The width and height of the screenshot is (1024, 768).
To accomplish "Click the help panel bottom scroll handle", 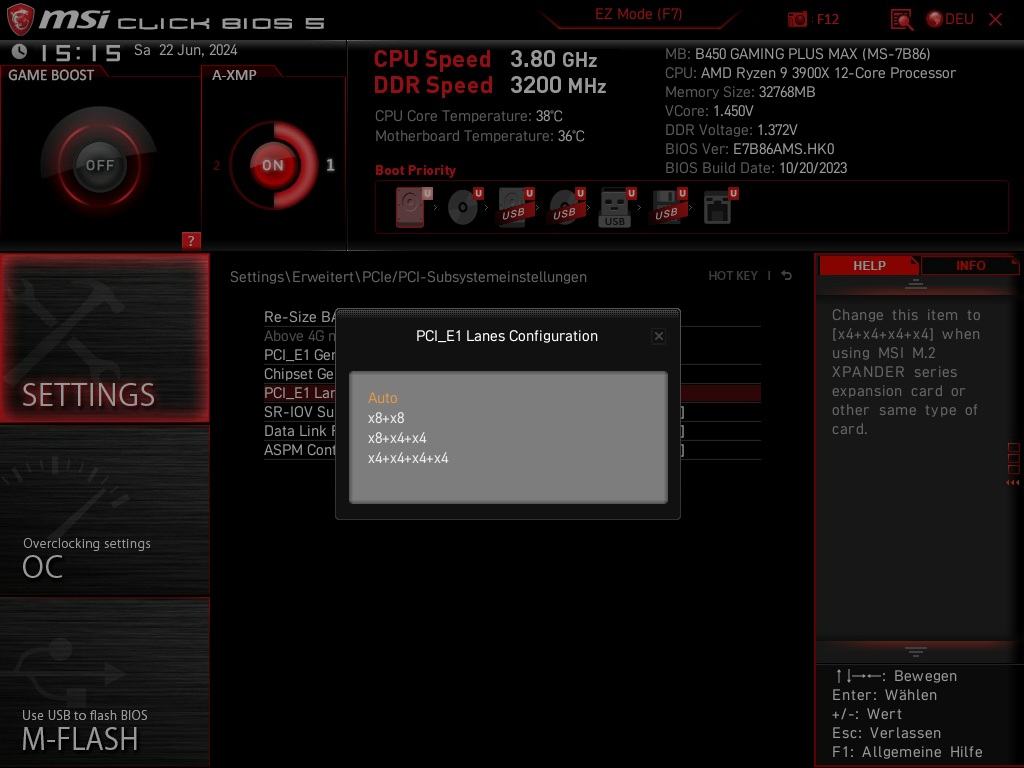I will (x=916, y=652).
